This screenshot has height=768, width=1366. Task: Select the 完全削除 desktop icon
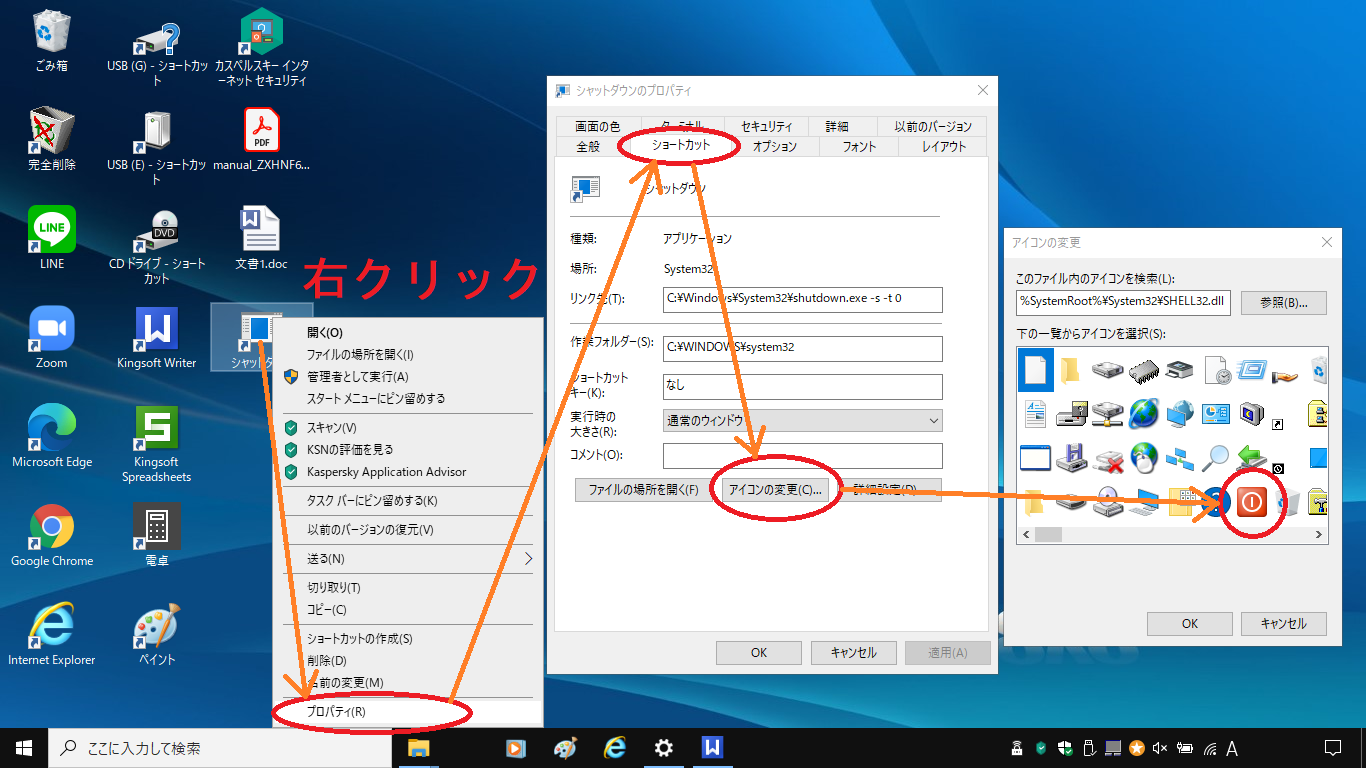pos(52,140)
